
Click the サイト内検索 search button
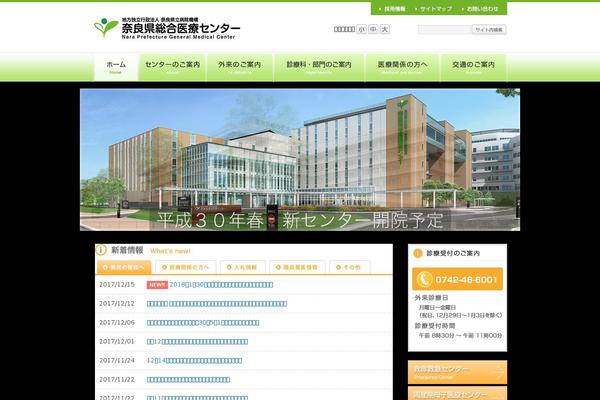pyautogui.click(x=489, y=29)
